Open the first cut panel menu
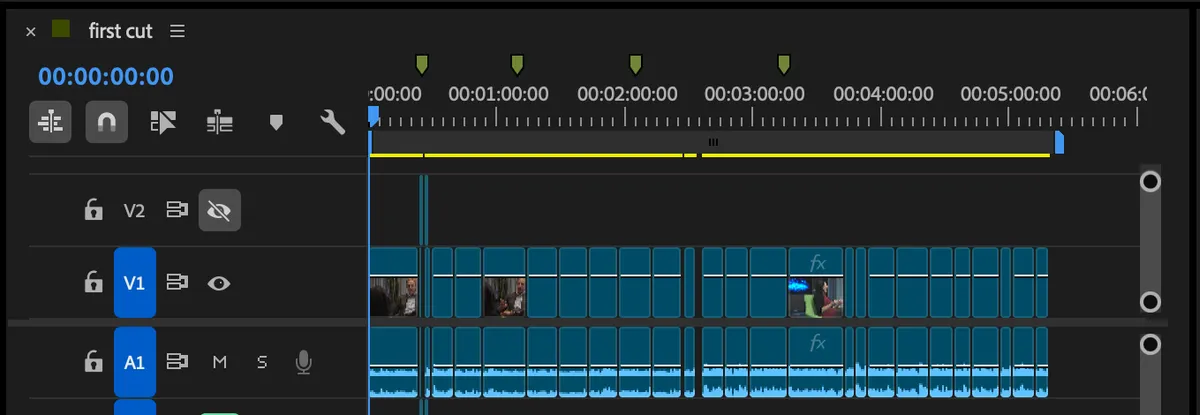1200x415 pixels. 177,31
